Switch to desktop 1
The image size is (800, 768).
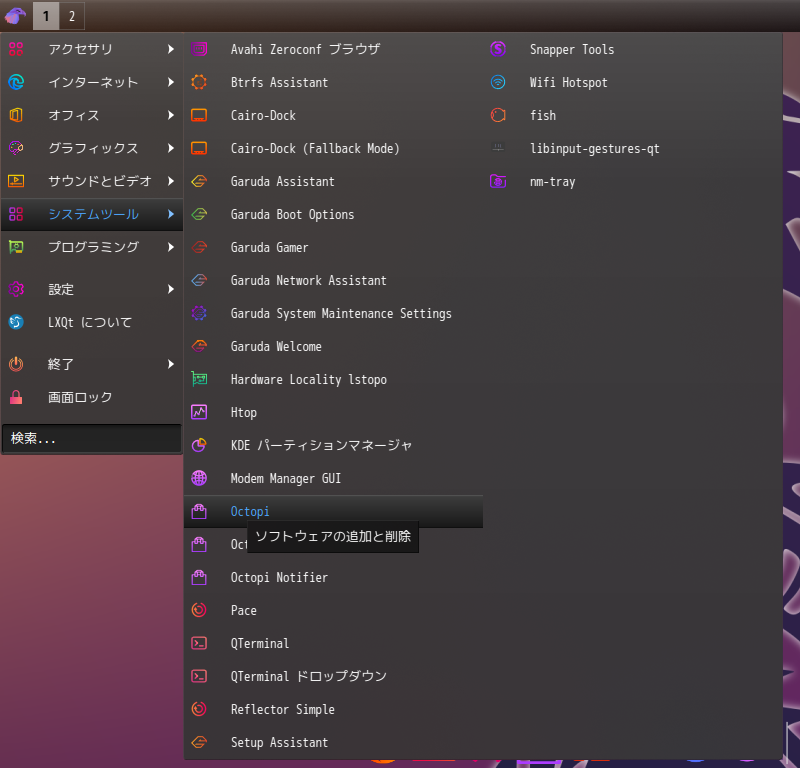point(46,16)
